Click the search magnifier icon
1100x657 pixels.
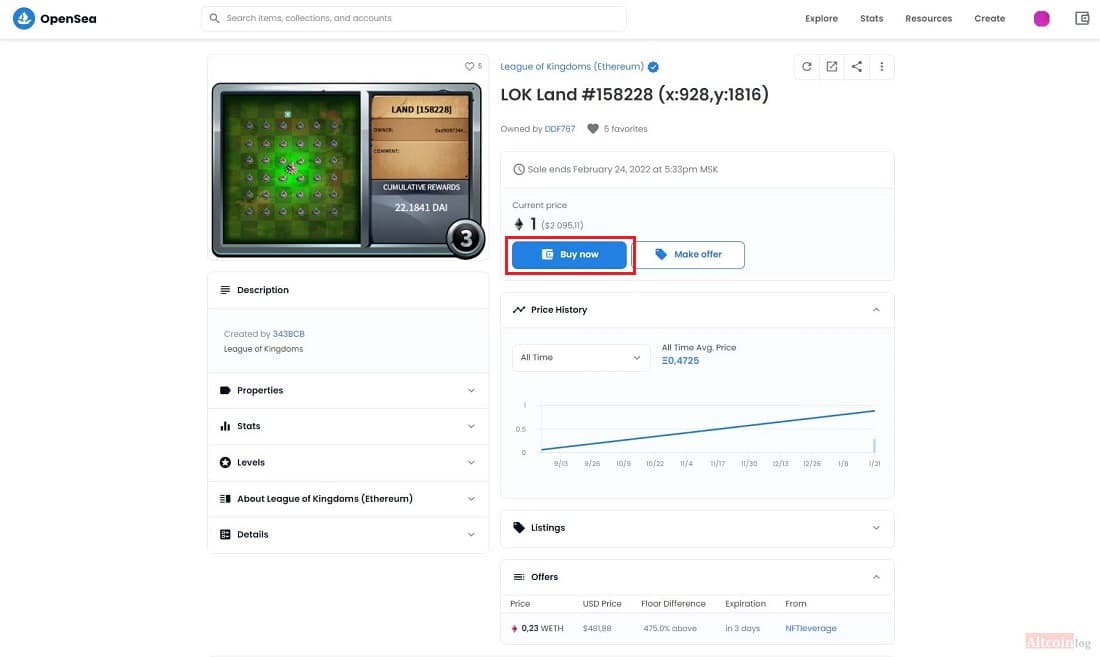[215, 18]
